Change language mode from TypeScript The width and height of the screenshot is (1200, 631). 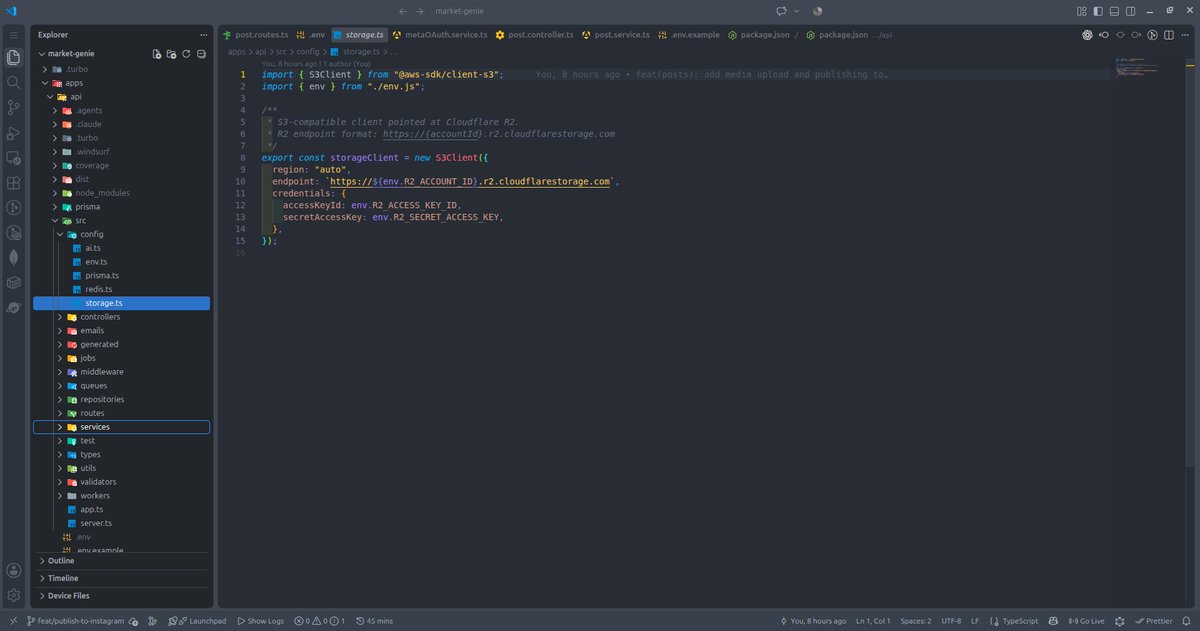[x=1021, y=621]
